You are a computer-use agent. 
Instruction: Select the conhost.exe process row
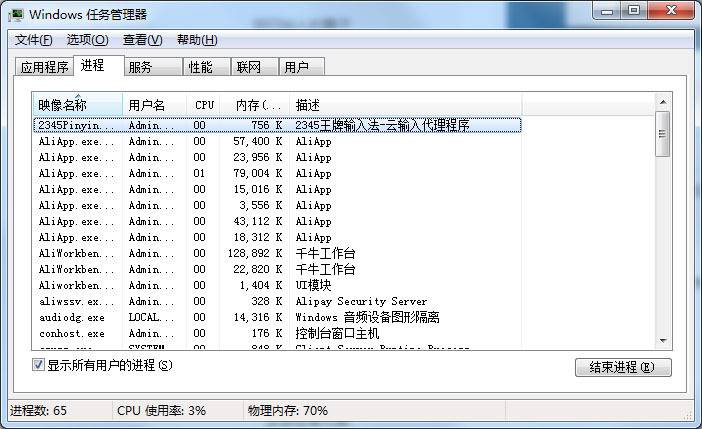pyautogui.click(x=278, y=333)
